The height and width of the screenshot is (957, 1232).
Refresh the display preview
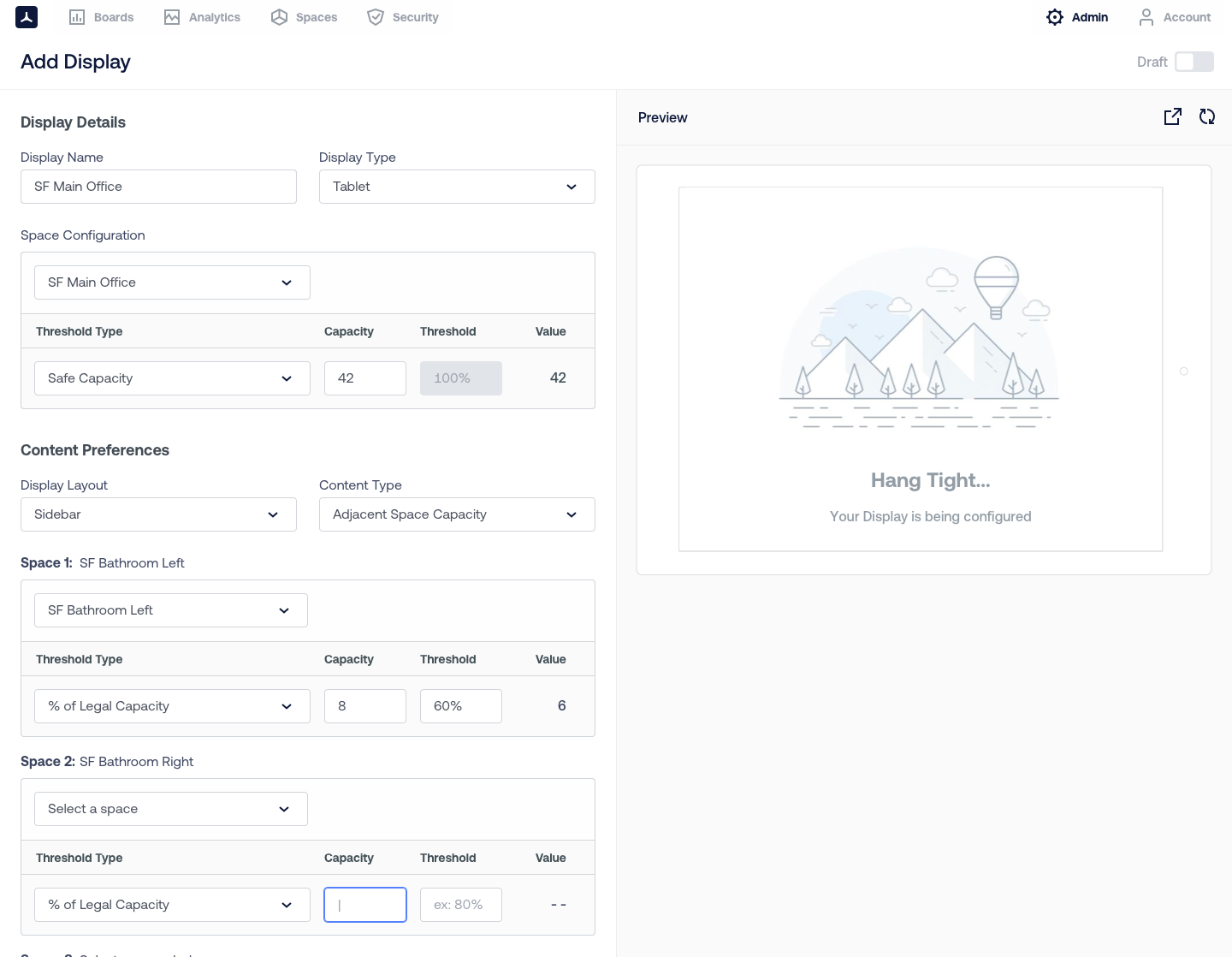[x=1207, y=117]
